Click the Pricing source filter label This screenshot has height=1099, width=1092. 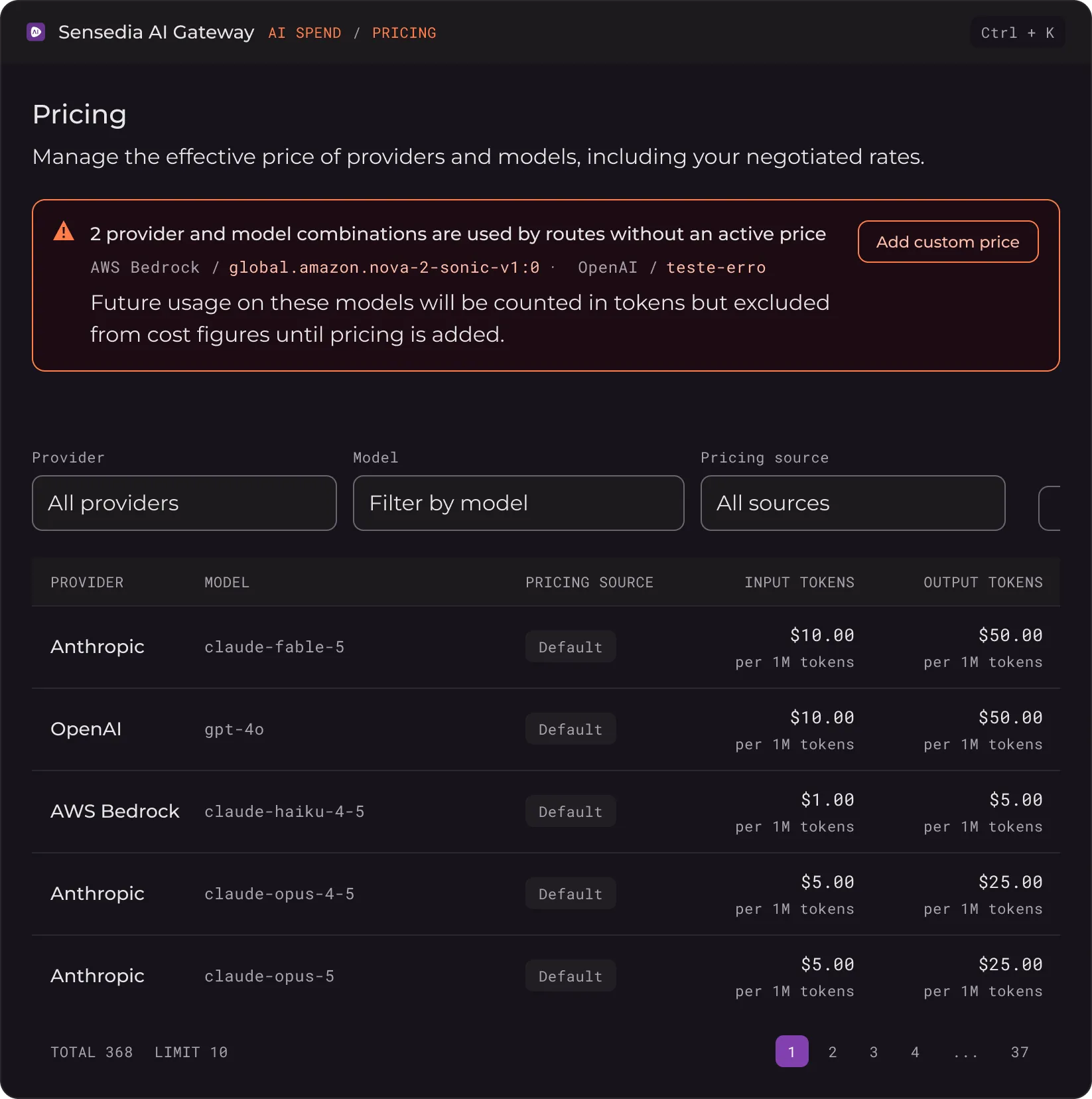(x=764, y=457)
